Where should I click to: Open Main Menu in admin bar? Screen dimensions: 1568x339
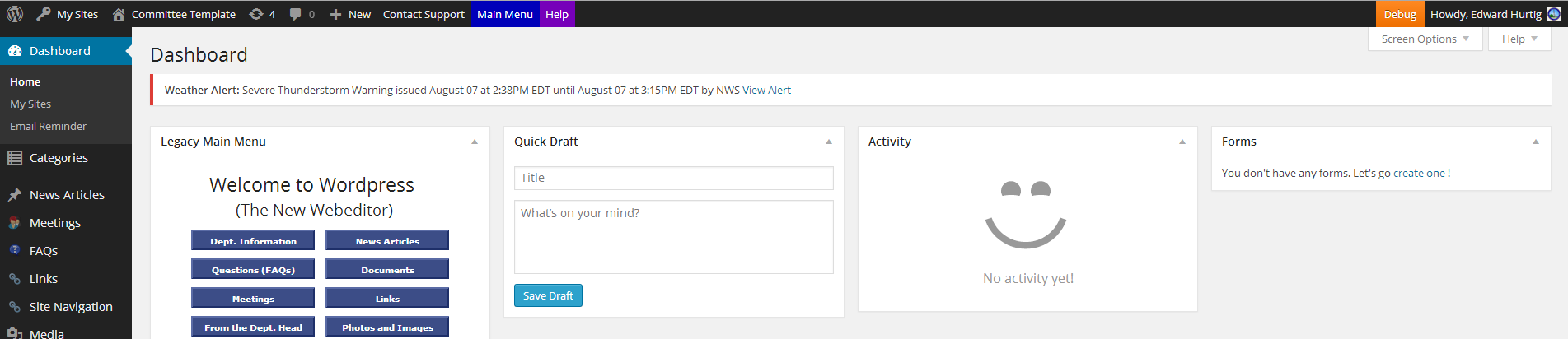click(x=505, y=14)
